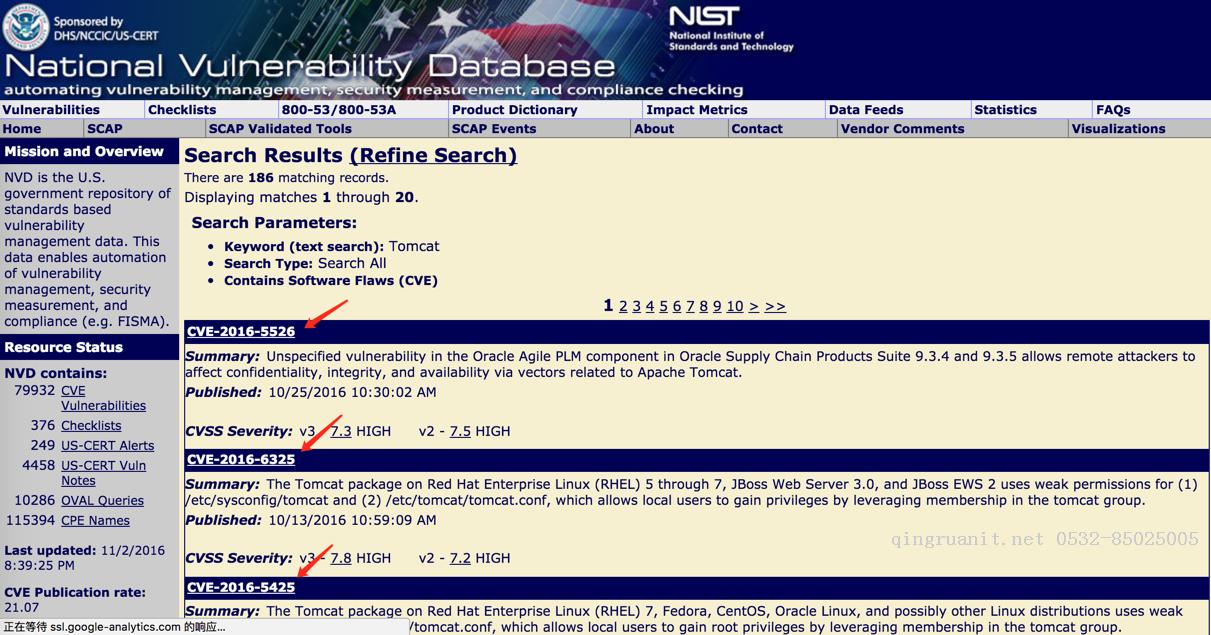This screenshot has width=1211, height=635.
Task: Go to results page 2
Action: point(623,307)
